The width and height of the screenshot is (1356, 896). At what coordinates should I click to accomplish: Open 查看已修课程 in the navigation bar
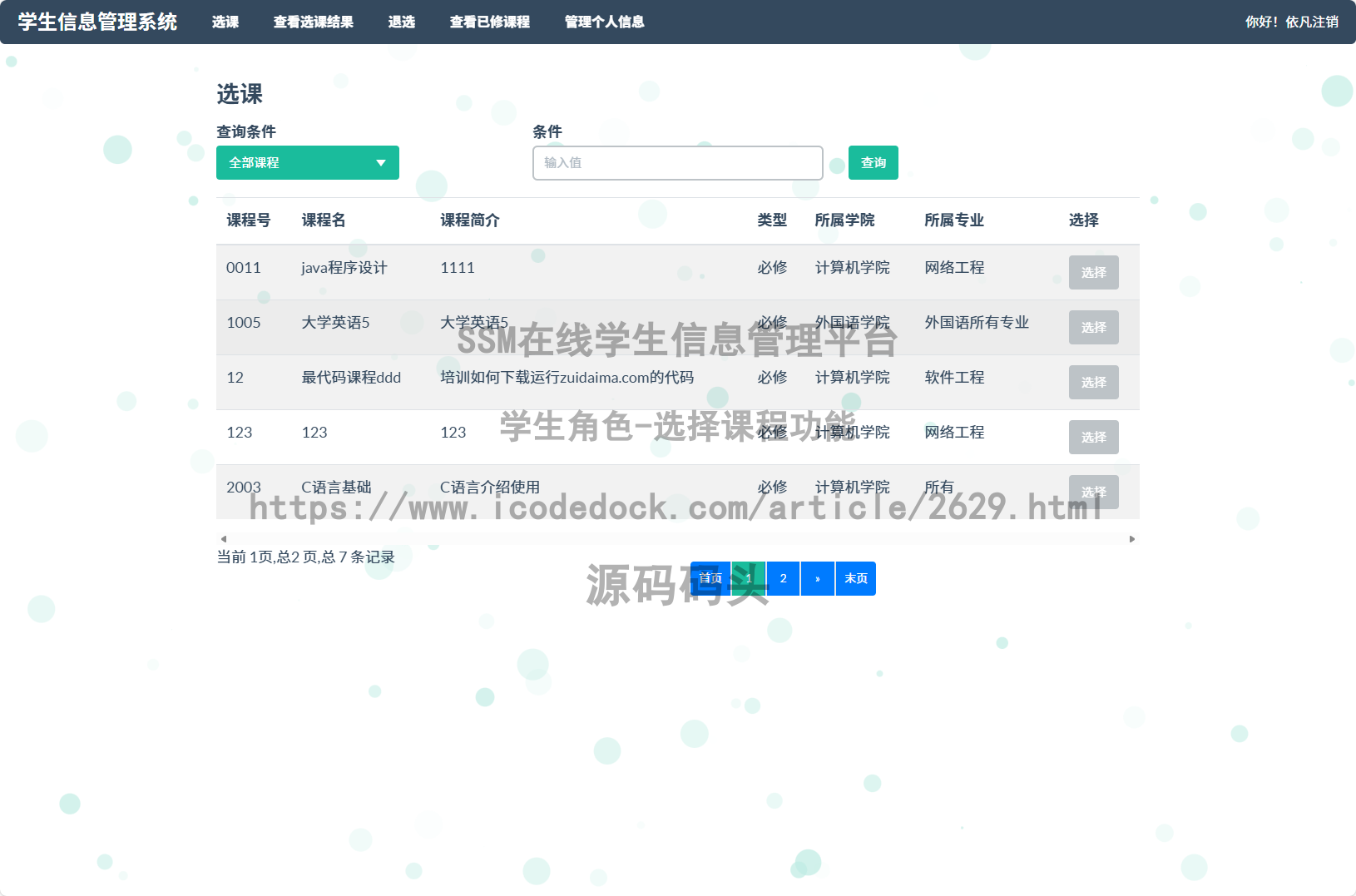[x=490, y=22]
